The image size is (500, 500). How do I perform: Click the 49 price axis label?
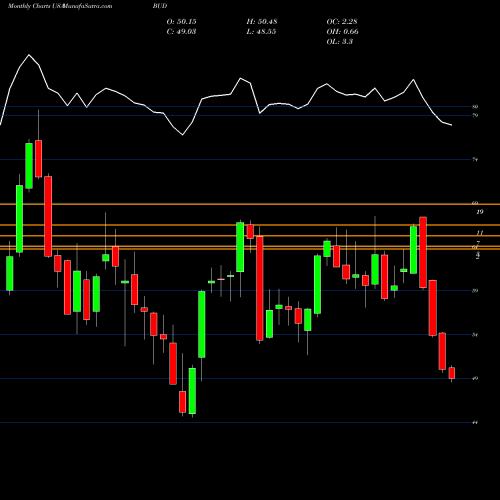click(x=475, y=378)
